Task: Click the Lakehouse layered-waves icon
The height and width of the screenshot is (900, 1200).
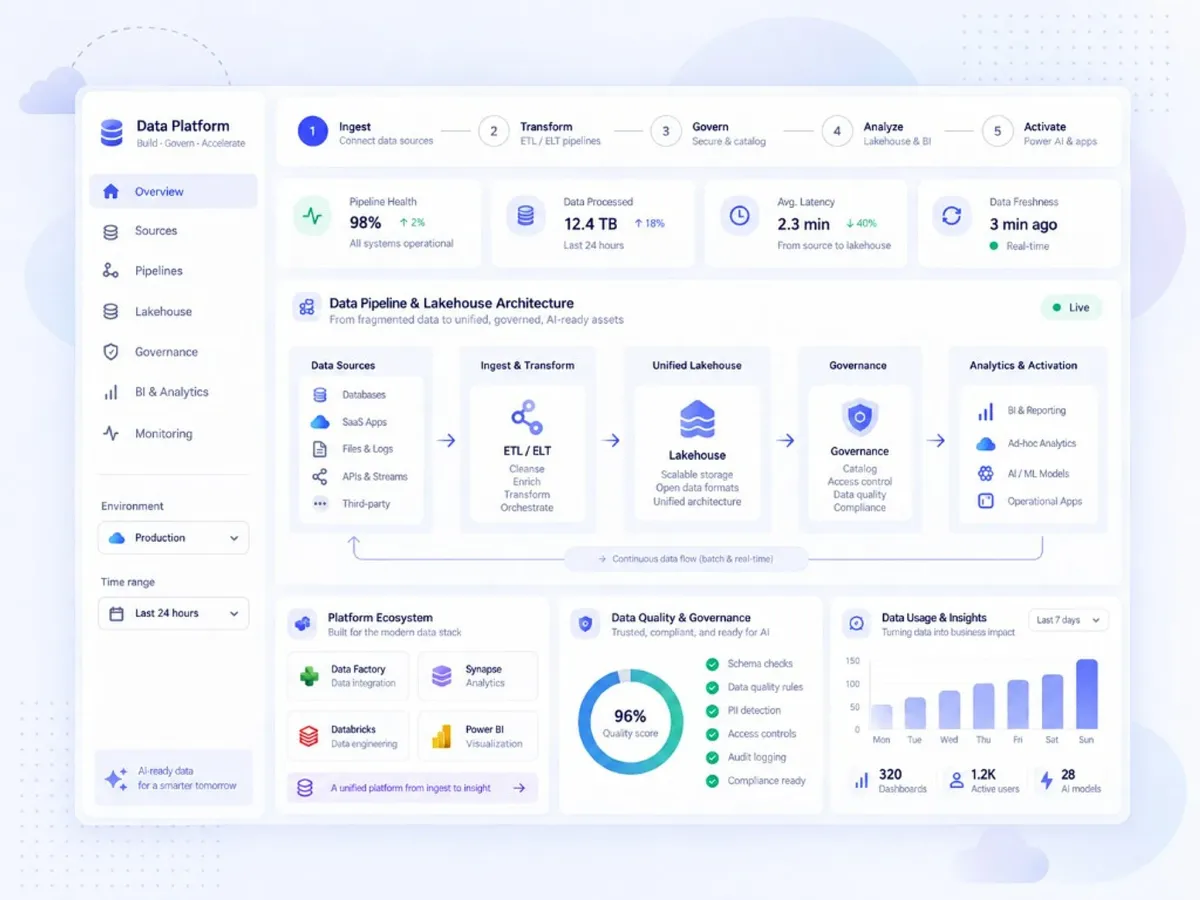Action: tap(697, 420)
